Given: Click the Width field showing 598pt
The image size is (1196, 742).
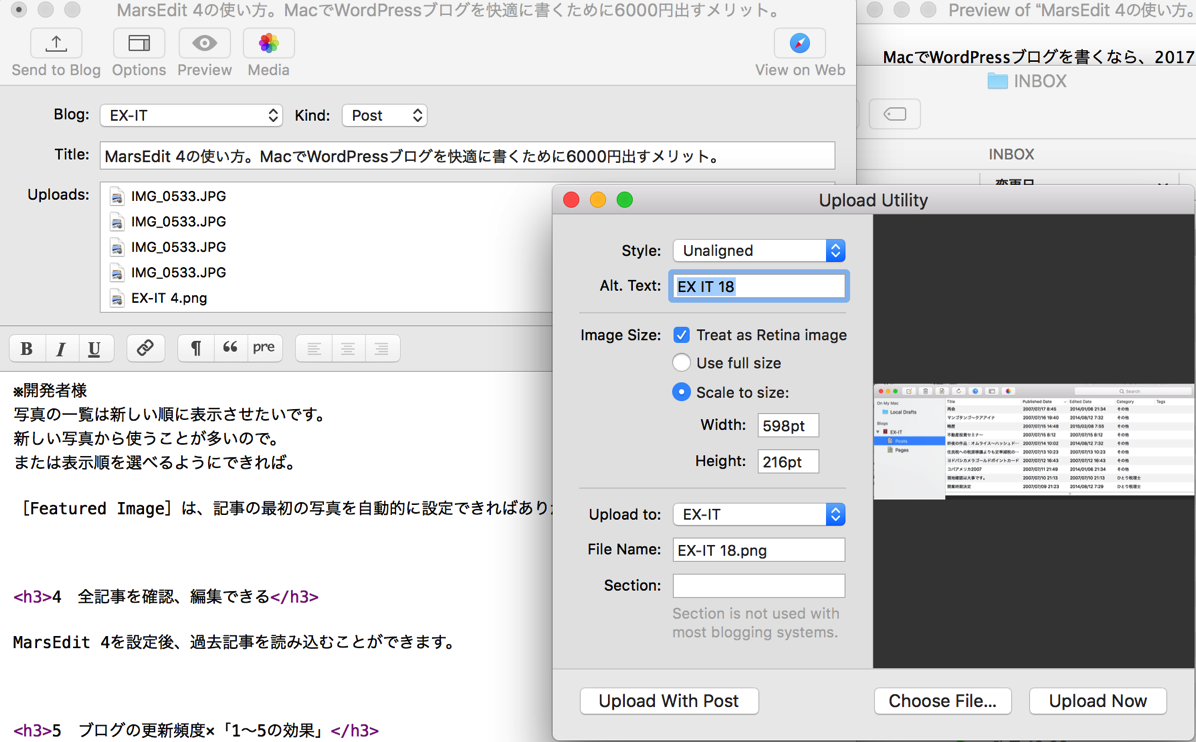Looking at the screenshot, I should coord(788,425).
